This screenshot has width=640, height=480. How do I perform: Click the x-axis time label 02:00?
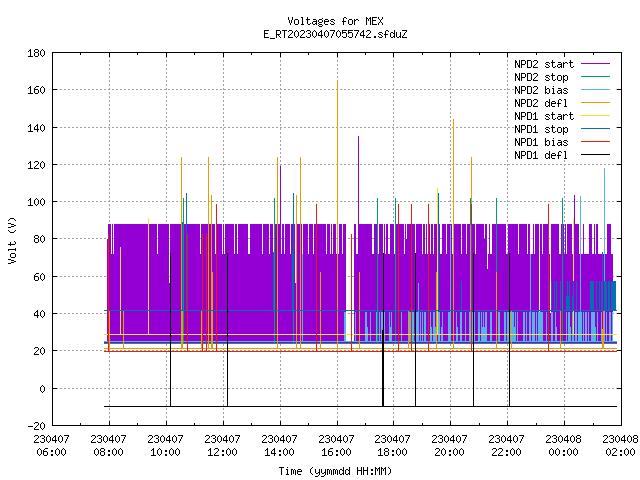coord(620,452)
